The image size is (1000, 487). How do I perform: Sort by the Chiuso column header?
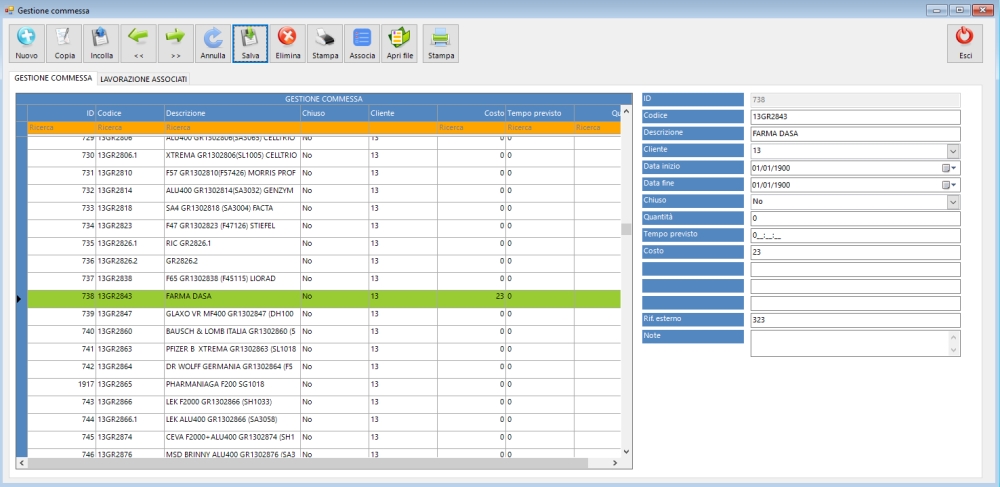(334, 113)
